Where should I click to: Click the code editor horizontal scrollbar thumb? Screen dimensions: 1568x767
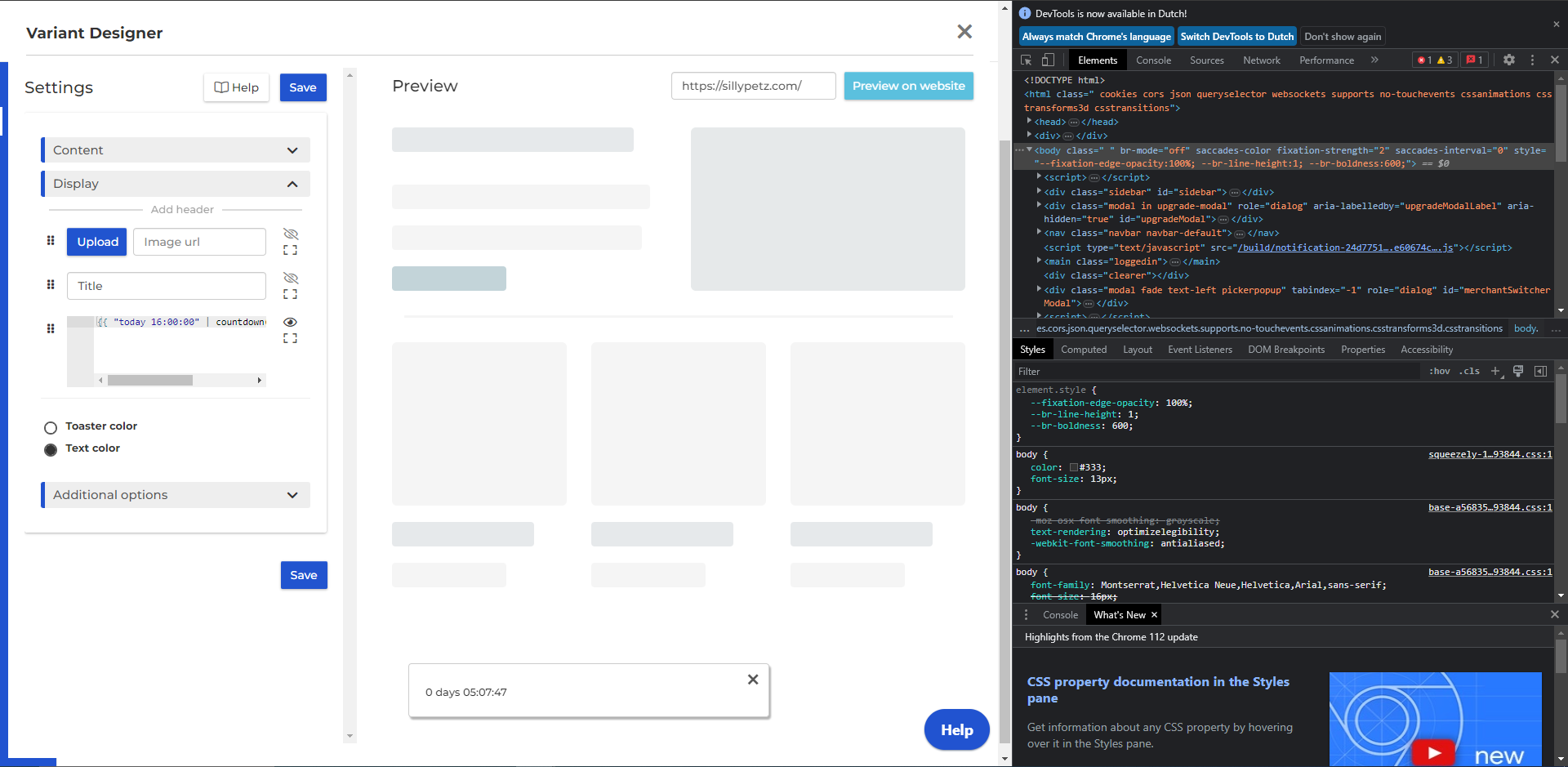click(x=149, y=380)
